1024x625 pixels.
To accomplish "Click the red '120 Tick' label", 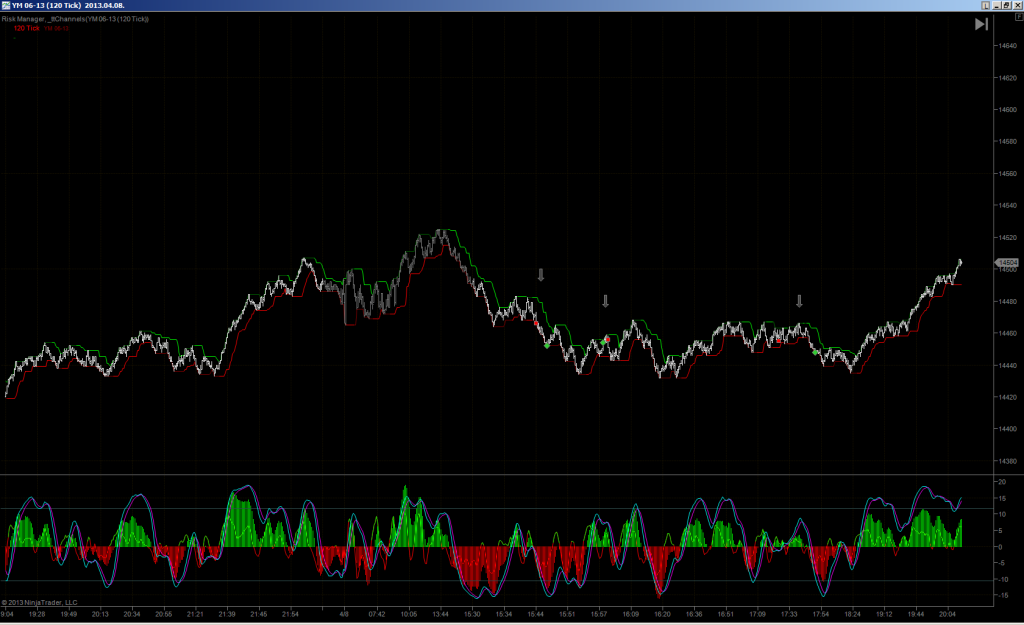I will [27, 28].
